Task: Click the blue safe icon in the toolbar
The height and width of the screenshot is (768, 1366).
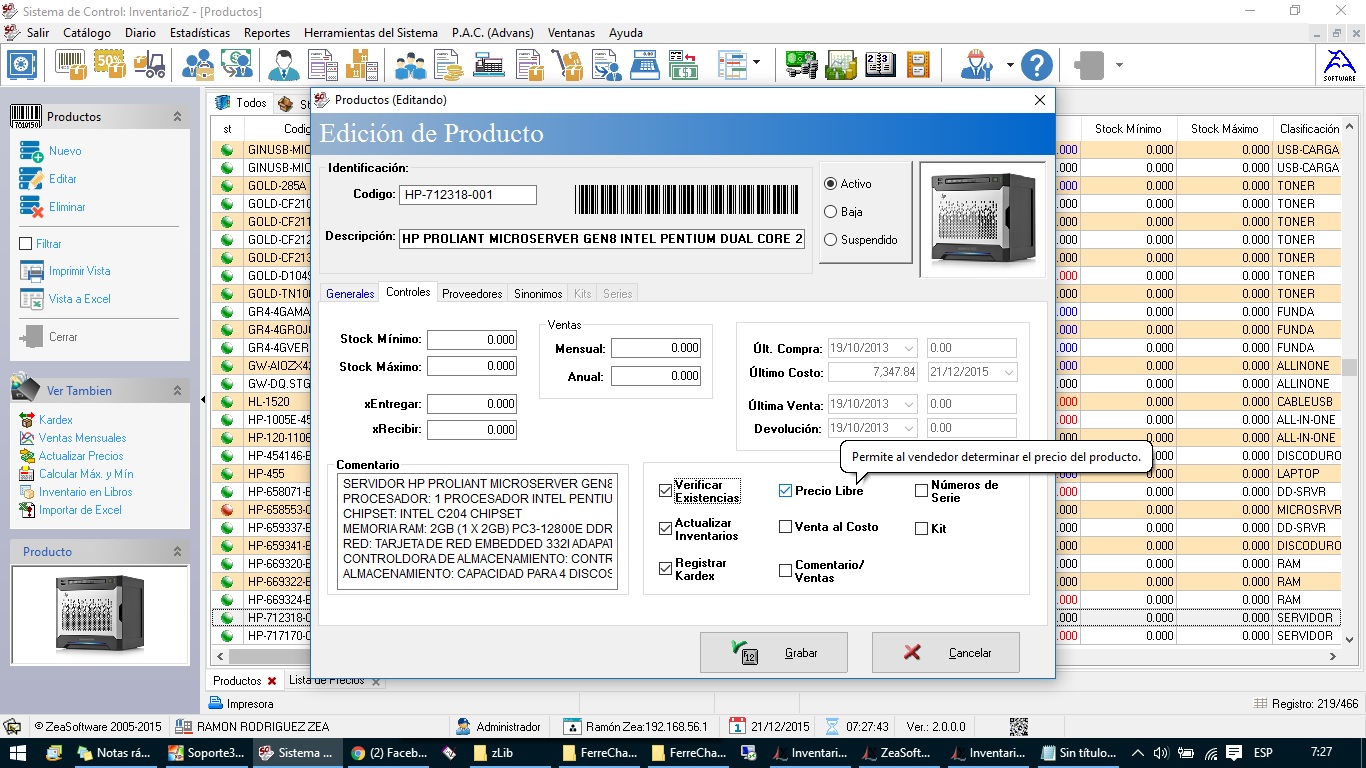Action: [x=22, y=66]
